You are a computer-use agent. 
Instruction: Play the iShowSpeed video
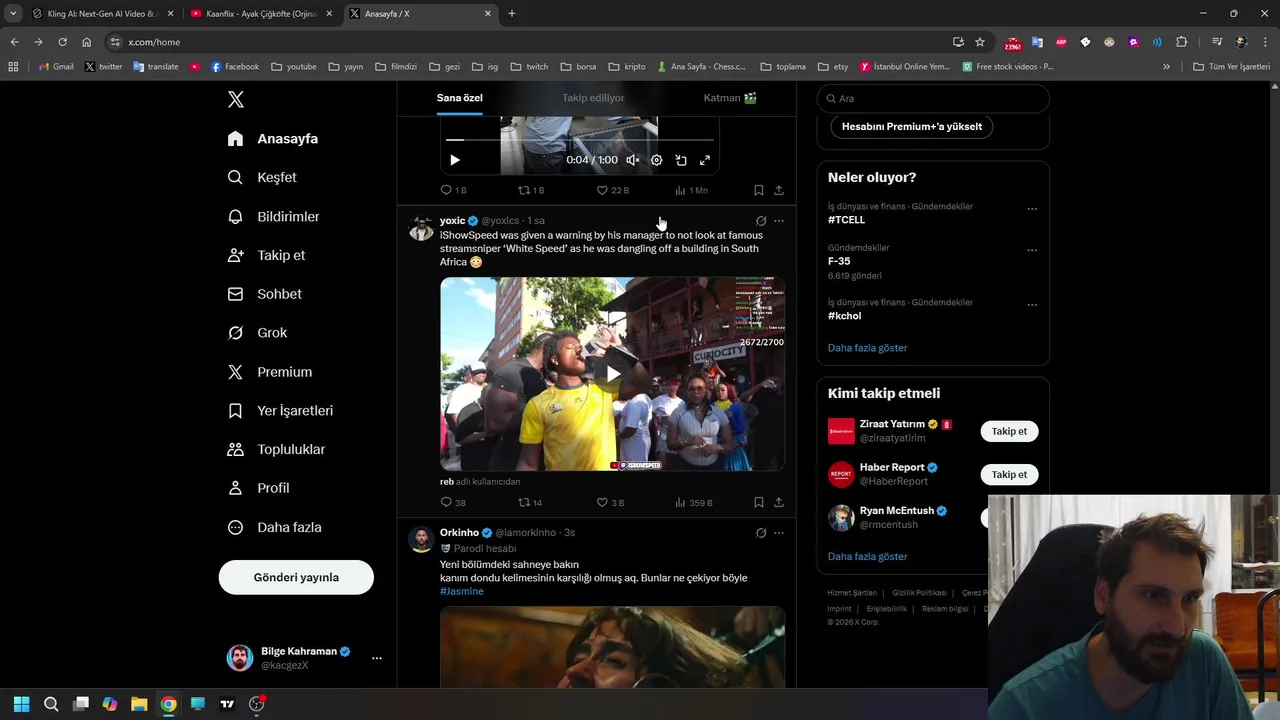[612, 374]
